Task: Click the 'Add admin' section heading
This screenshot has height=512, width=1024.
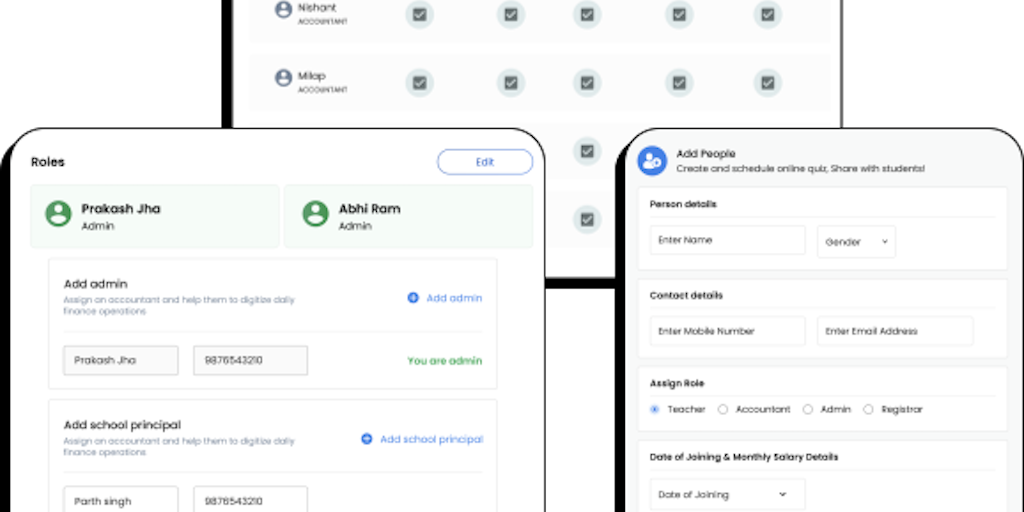Action: (95, 284)
